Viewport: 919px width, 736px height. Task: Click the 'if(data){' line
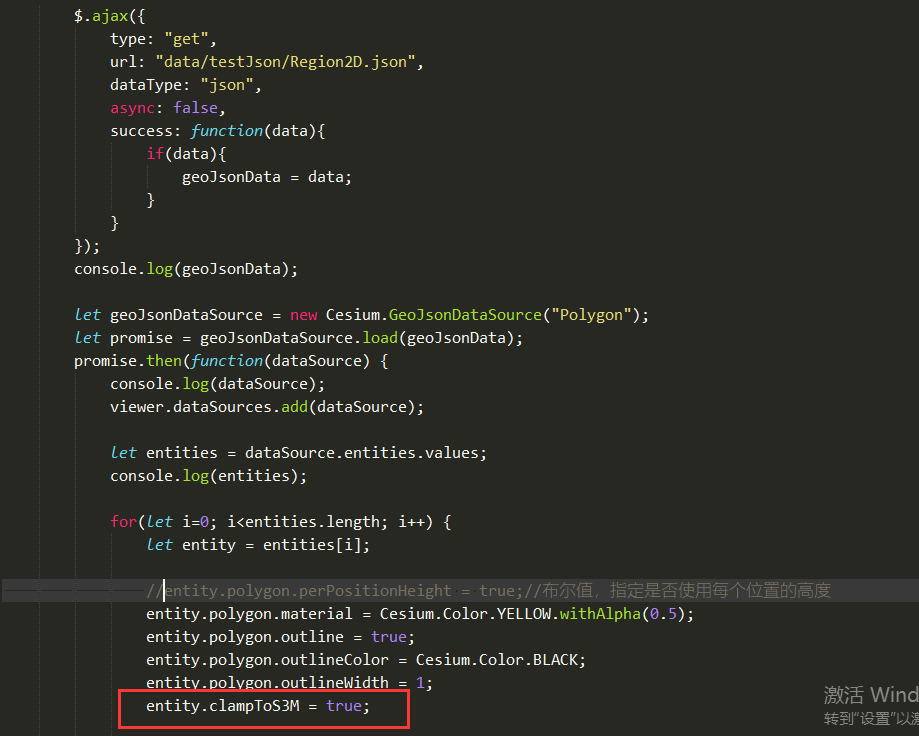[x=186, y=154]
